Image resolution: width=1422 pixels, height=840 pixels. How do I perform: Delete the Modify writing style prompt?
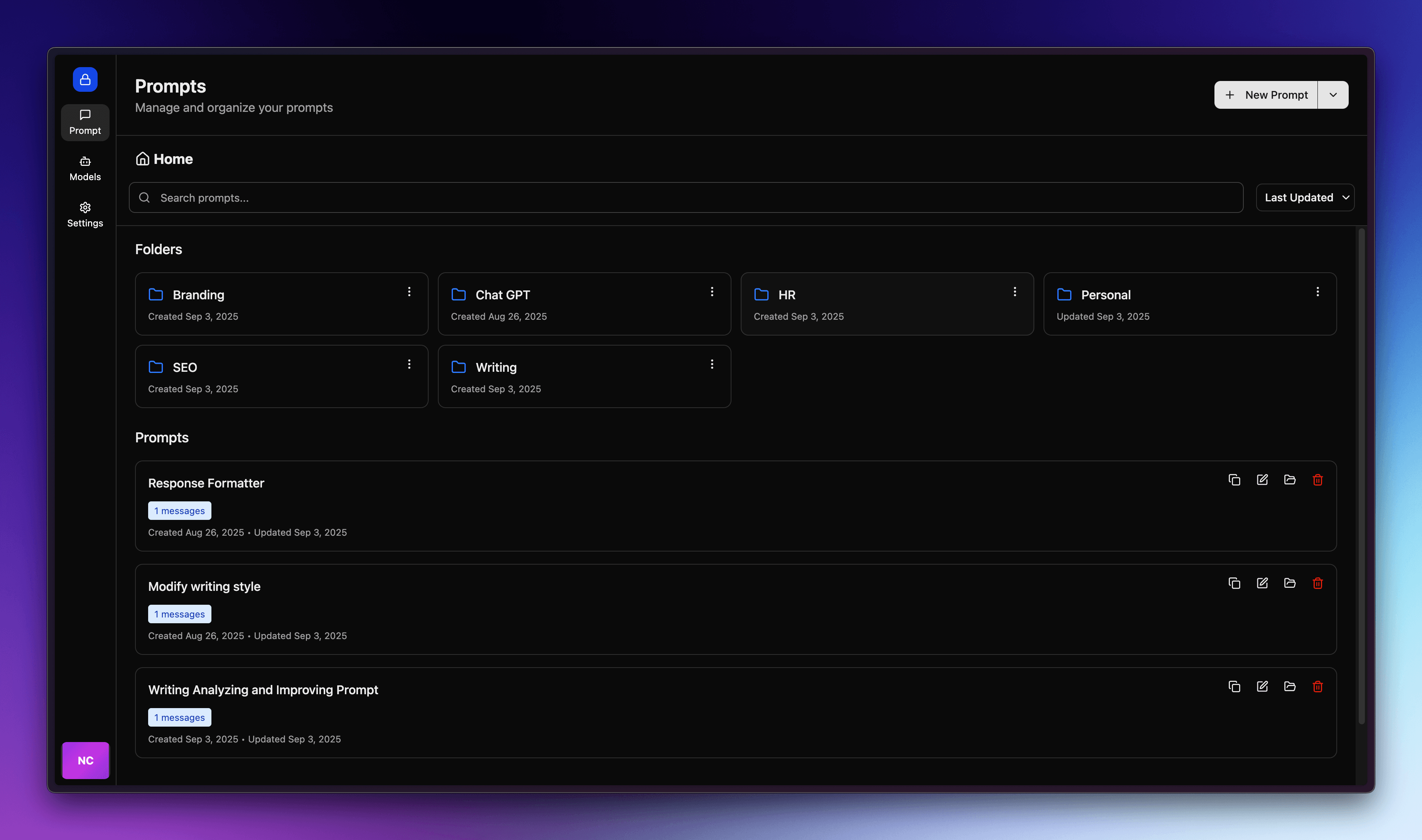coord(1317,583)
